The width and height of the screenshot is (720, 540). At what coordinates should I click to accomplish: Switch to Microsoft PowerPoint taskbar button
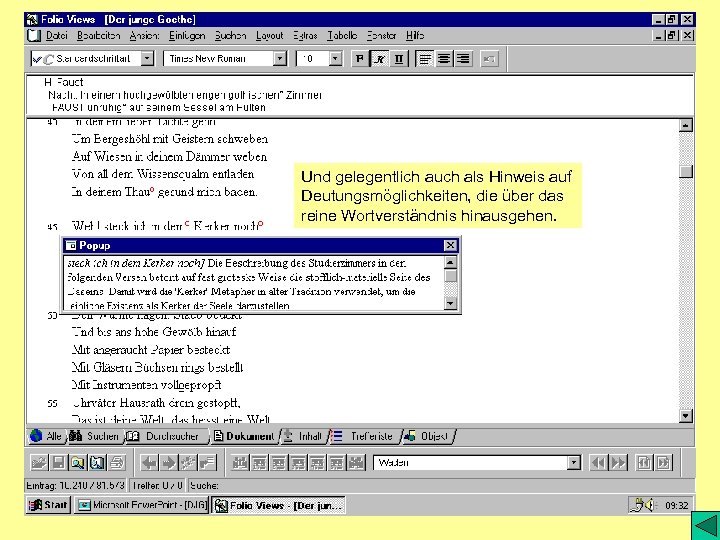click(141, 505)
